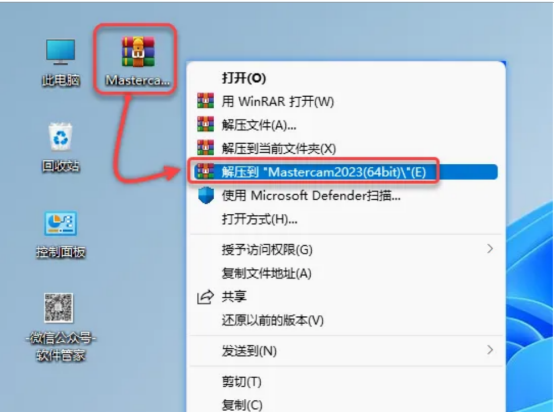Expand the 授予访问权限(G) submenu arrow
This screenshot has height=412, width=554.
(x=490, y=249)
